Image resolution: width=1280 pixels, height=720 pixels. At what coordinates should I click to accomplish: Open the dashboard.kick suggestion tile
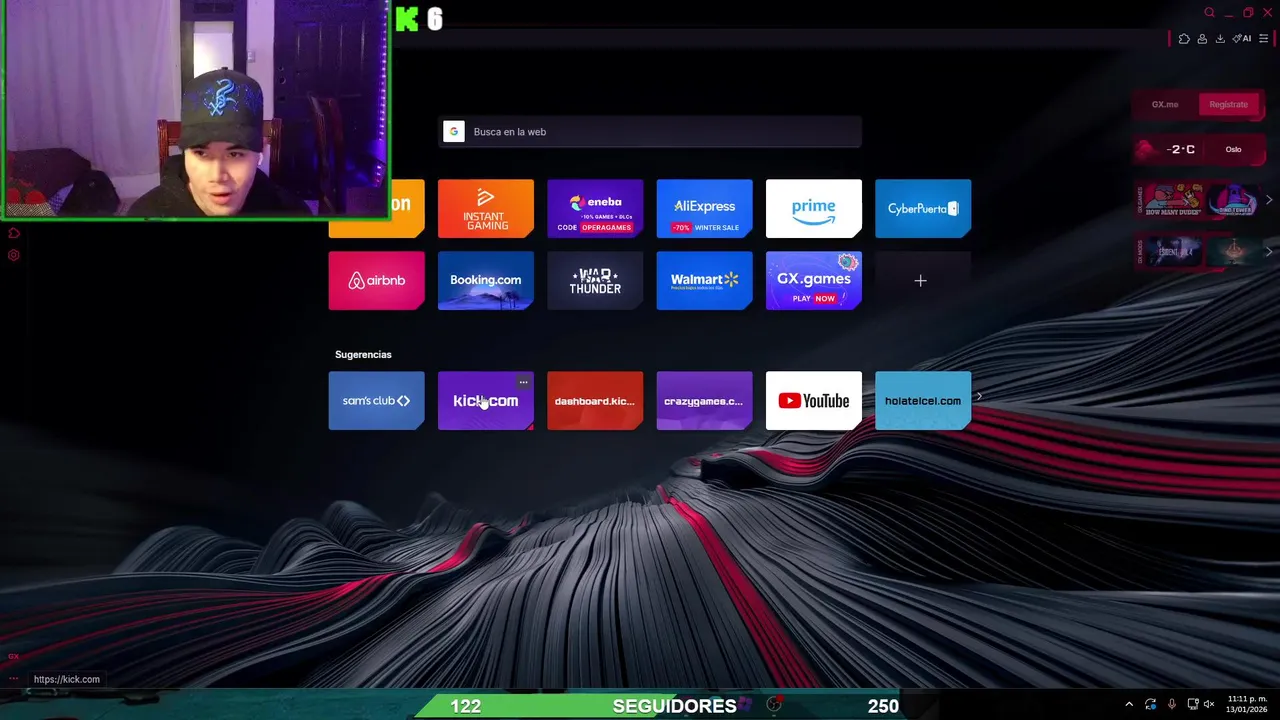595,401
